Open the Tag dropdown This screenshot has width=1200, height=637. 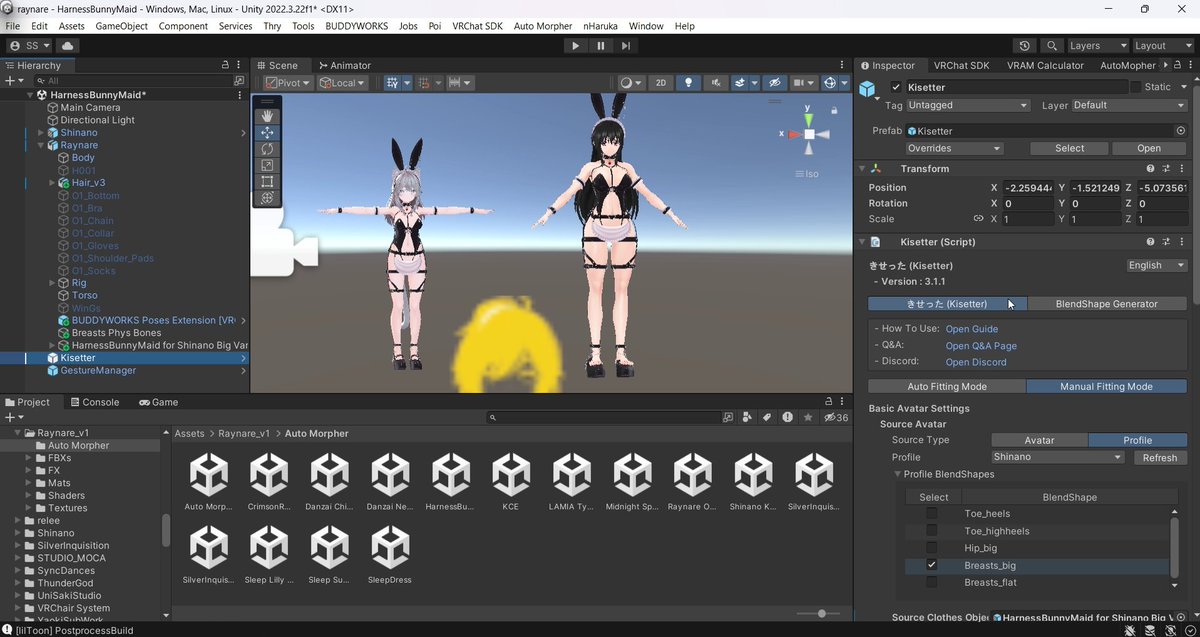pos(968,105)
